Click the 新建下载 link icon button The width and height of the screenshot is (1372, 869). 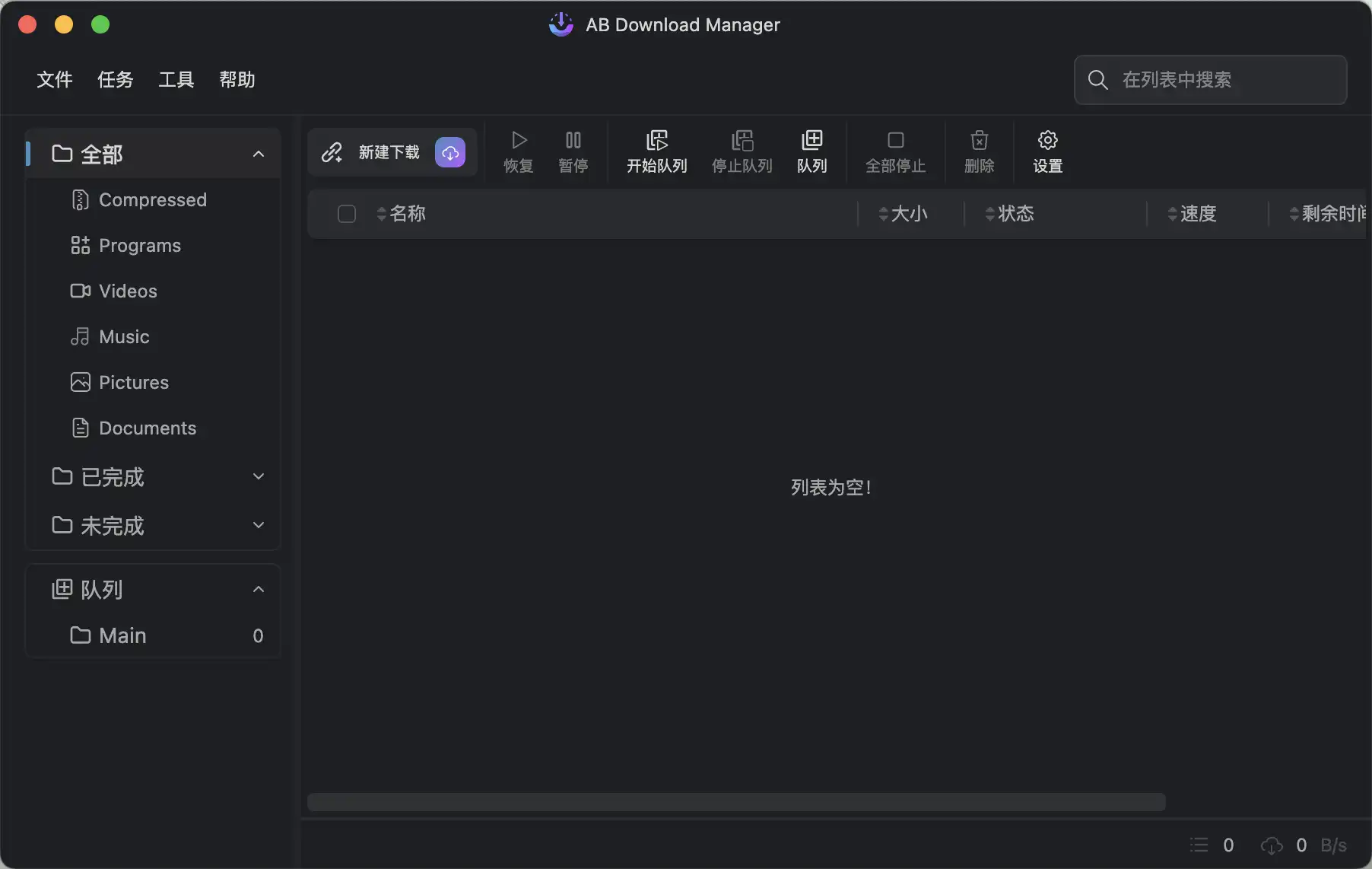click(x=332, y=152)
